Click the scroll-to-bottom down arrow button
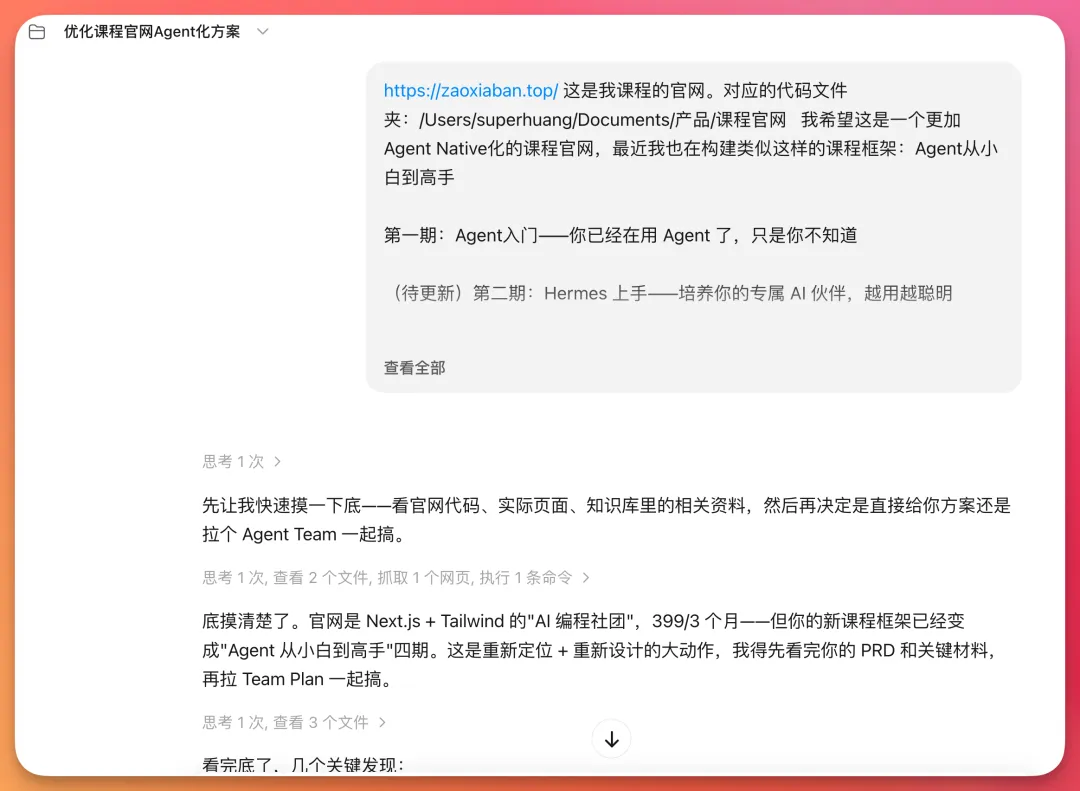This screenshot has width=1080, height=791. pyautogui.click(x=612, y=739)
